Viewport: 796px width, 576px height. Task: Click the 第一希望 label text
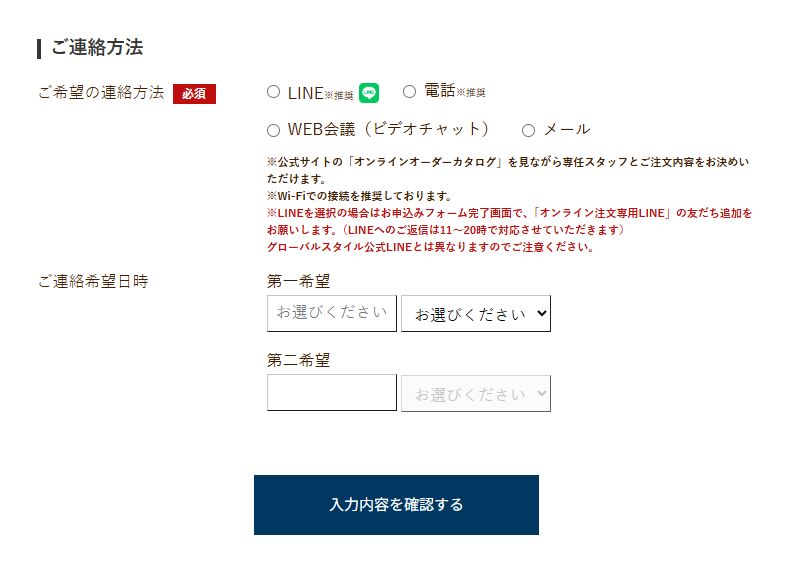tap(298, 281)
